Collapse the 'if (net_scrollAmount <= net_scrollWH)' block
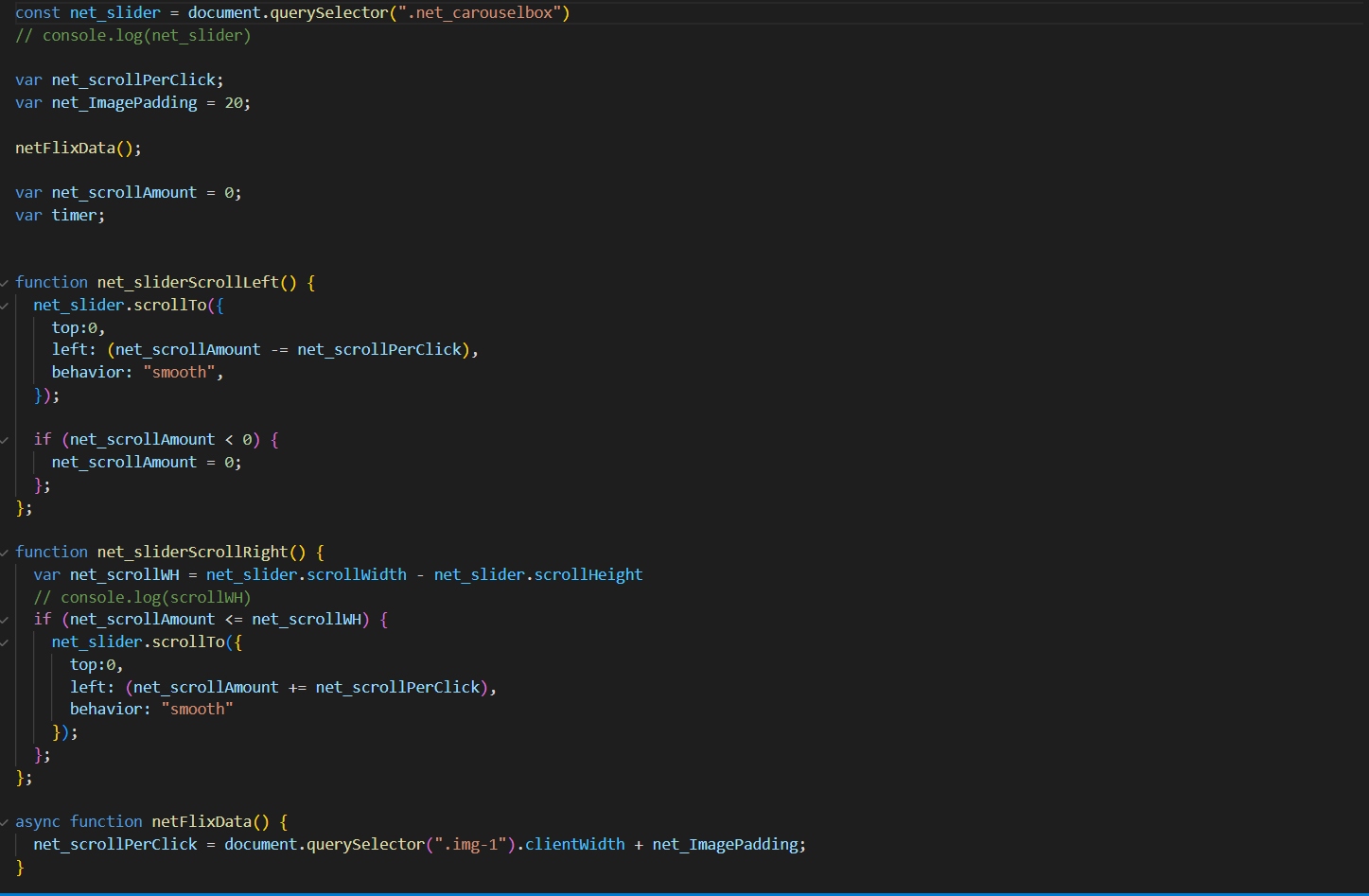 point(5,620)
